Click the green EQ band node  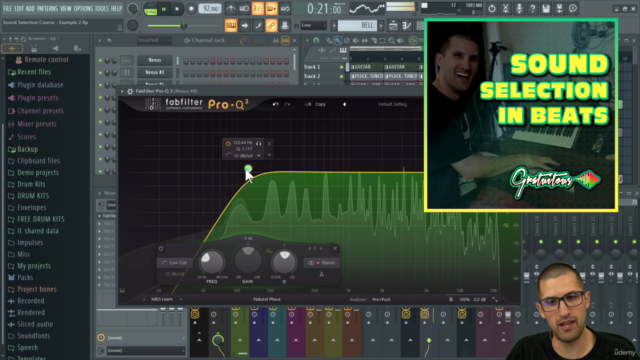coord(248,168)
